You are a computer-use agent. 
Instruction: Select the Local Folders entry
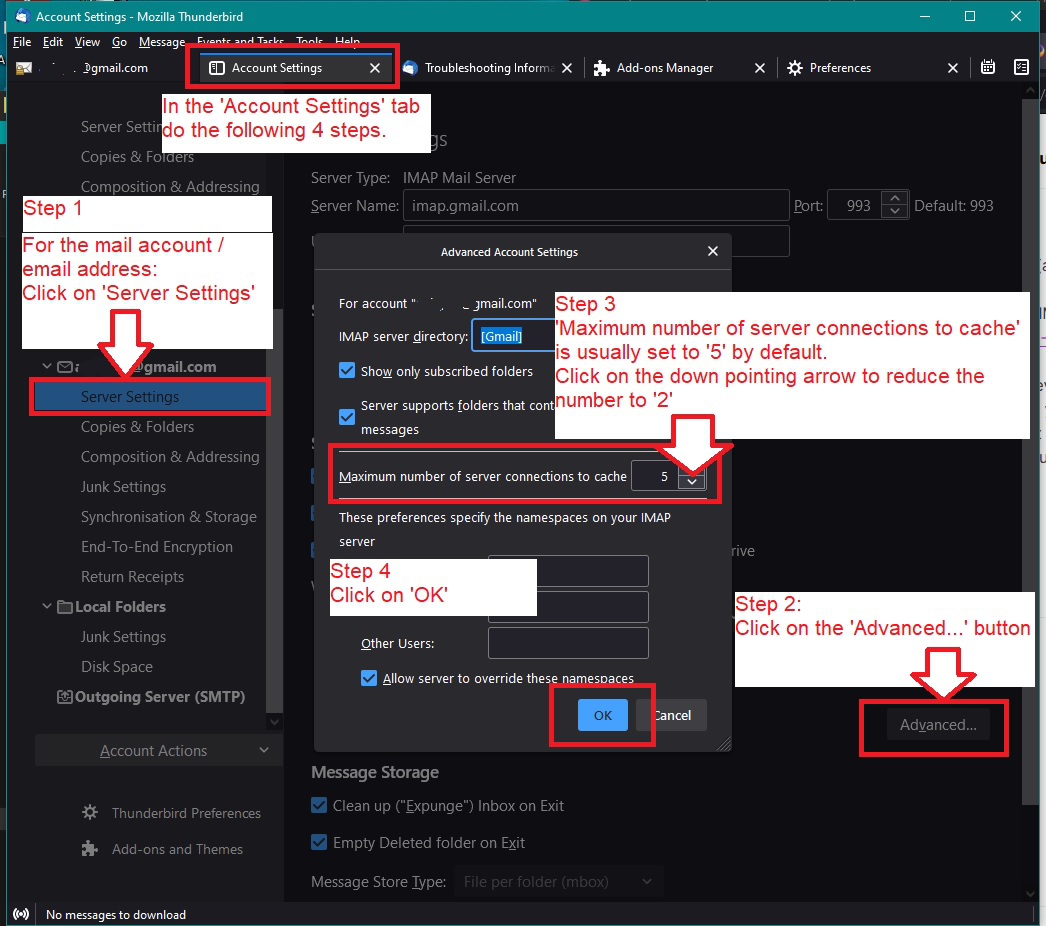[120, 607]
